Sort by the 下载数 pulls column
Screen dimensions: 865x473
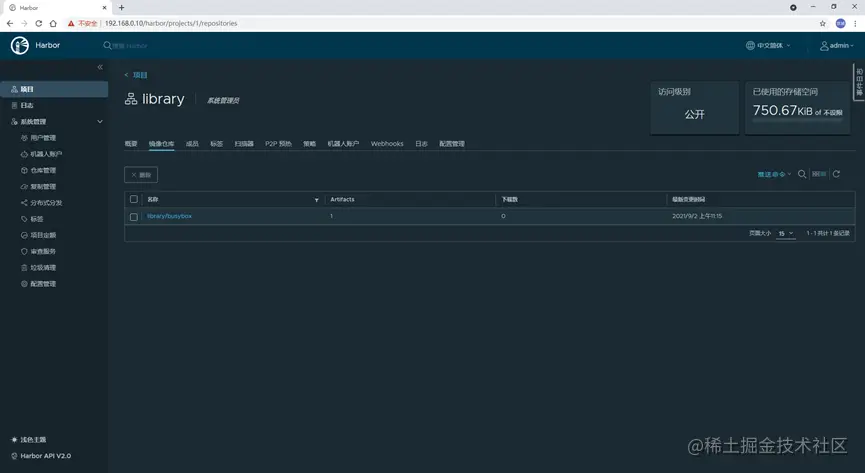pos(510,199)
